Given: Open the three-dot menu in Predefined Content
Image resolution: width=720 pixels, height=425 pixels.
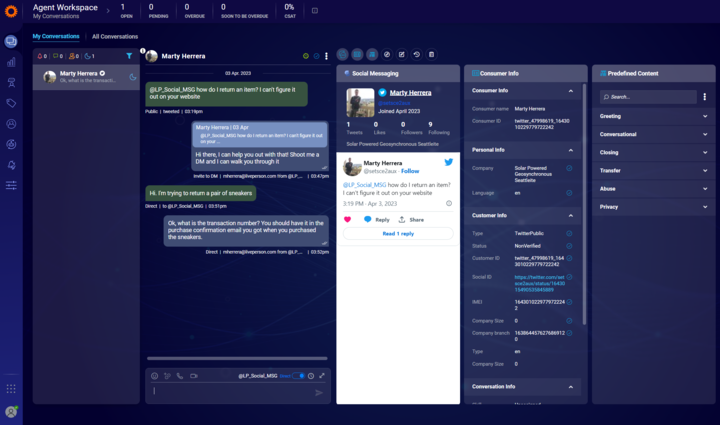Looking at the screenshot, I should 704,97.
